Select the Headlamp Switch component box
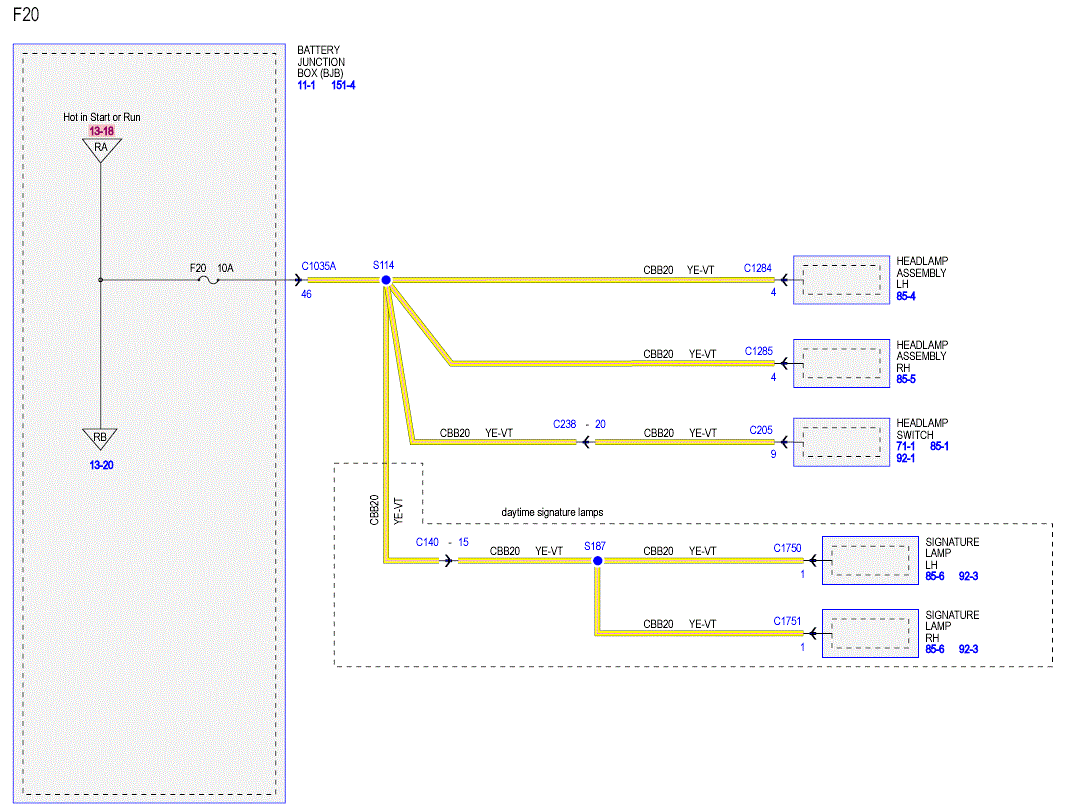Viewport: 1065px width, 809px height. click(842, 442)
